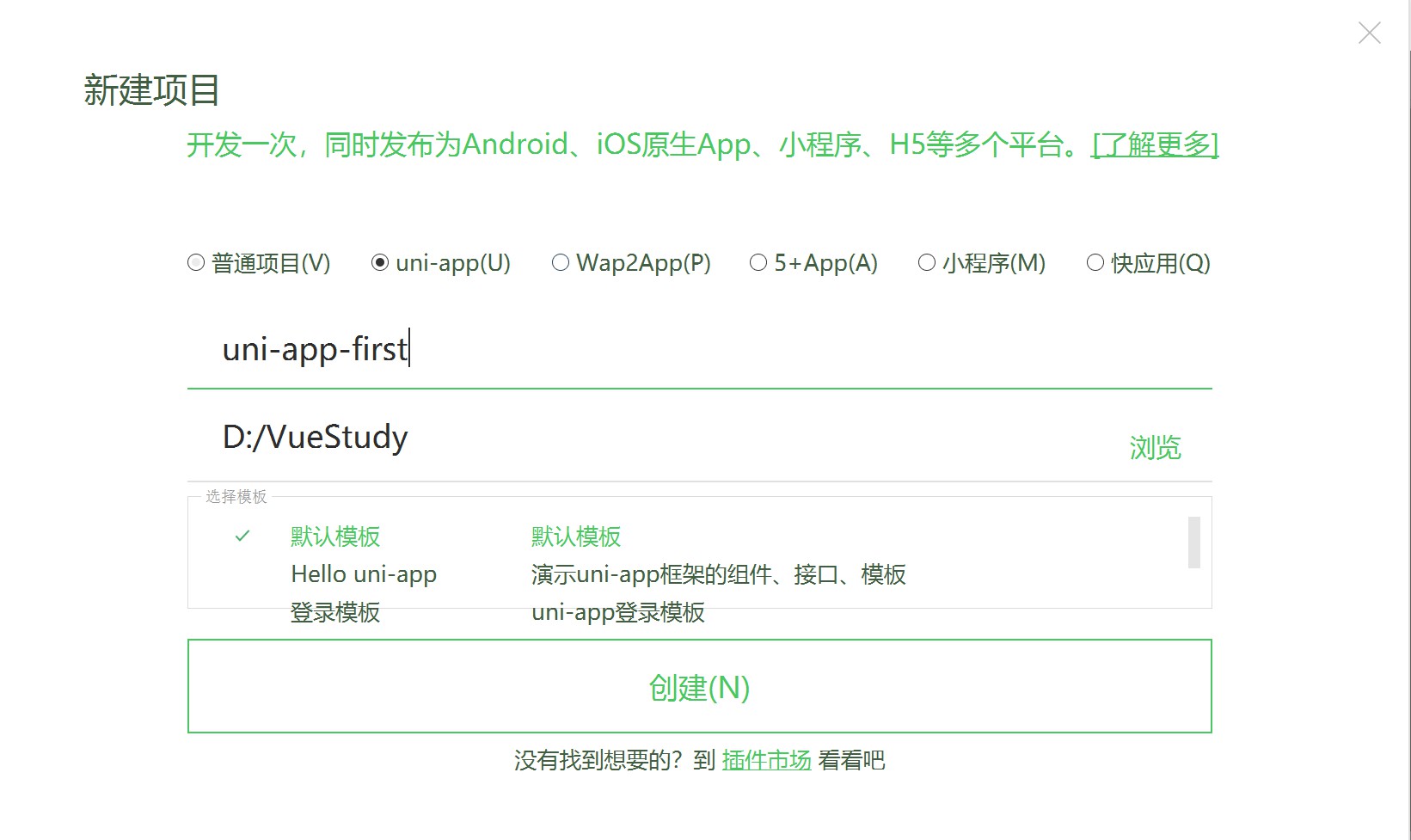Close the new project dialog
The image size is (1411, 840).
[1369, 34]
